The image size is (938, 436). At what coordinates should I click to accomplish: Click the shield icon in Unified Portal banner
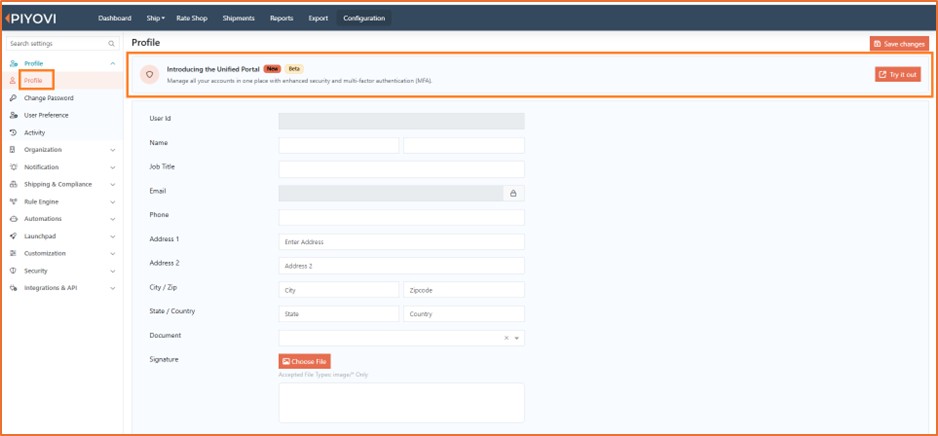tap(150, 74)
